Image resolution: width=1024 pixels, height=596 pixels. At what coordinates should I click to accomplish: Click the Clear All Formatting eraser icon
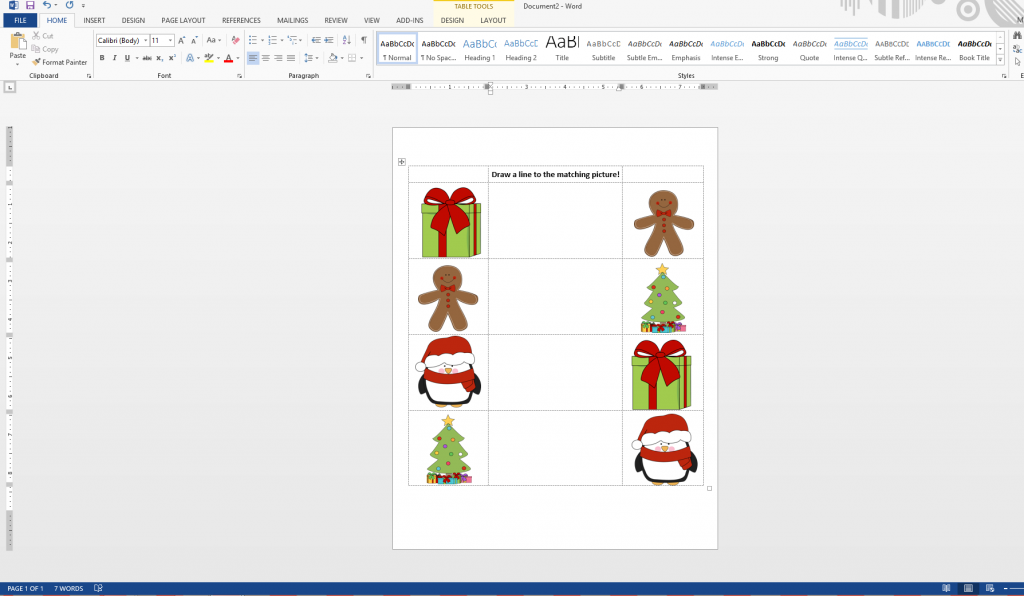[x=235, y=40]
